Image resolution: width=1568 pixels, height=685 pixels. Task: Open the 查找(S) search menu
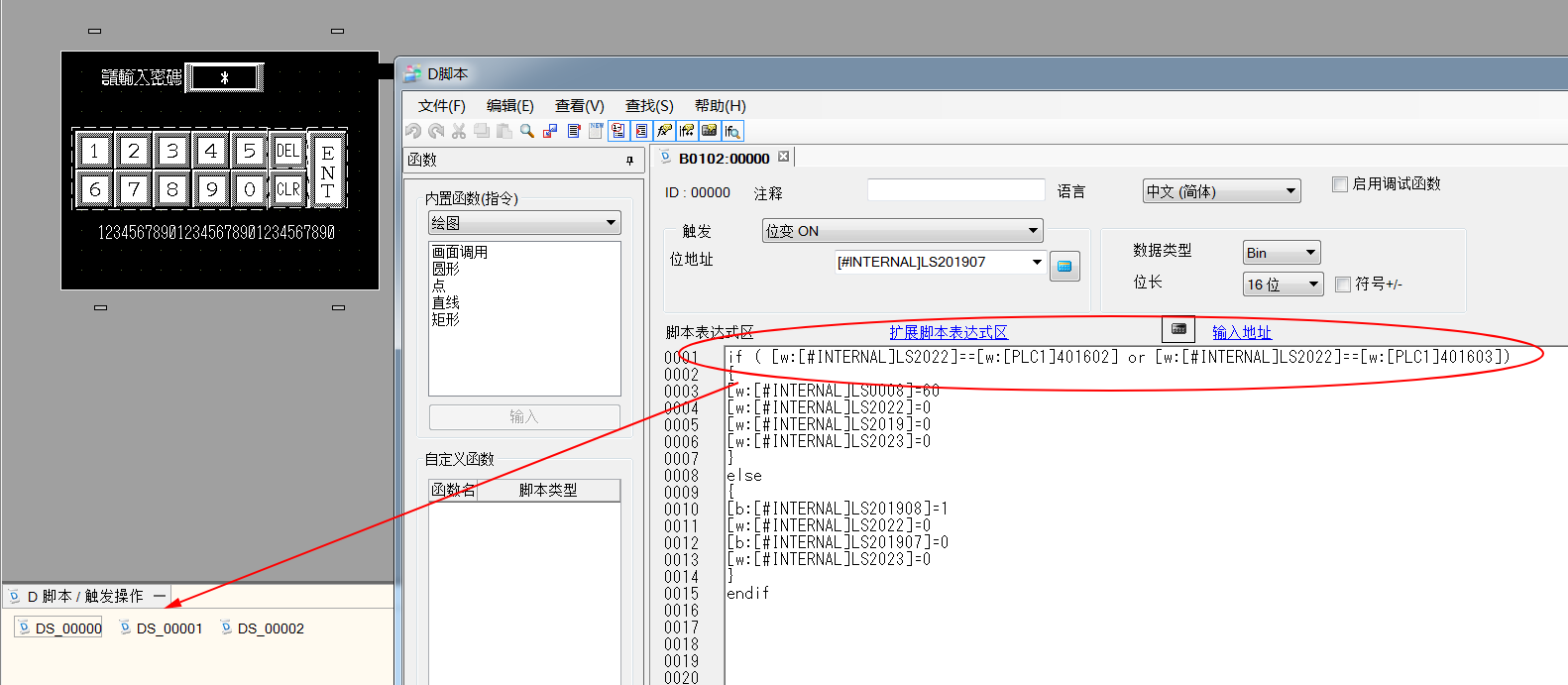[648, 106]
